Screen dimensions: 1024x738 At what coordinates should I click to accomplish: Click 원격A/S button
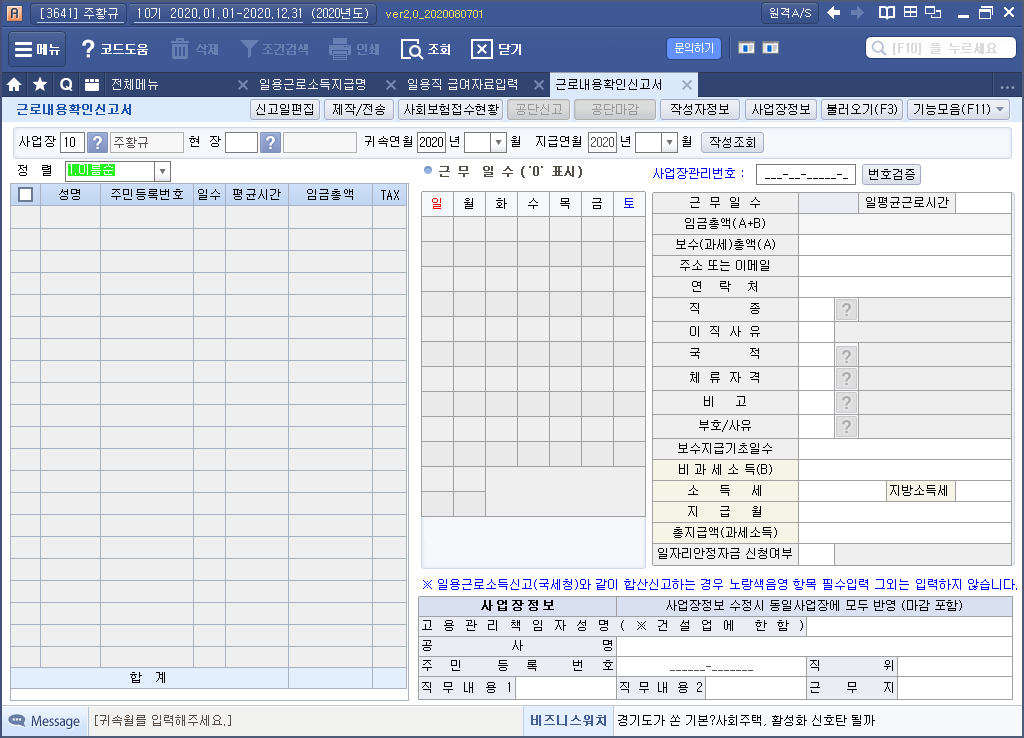[790, 12]
